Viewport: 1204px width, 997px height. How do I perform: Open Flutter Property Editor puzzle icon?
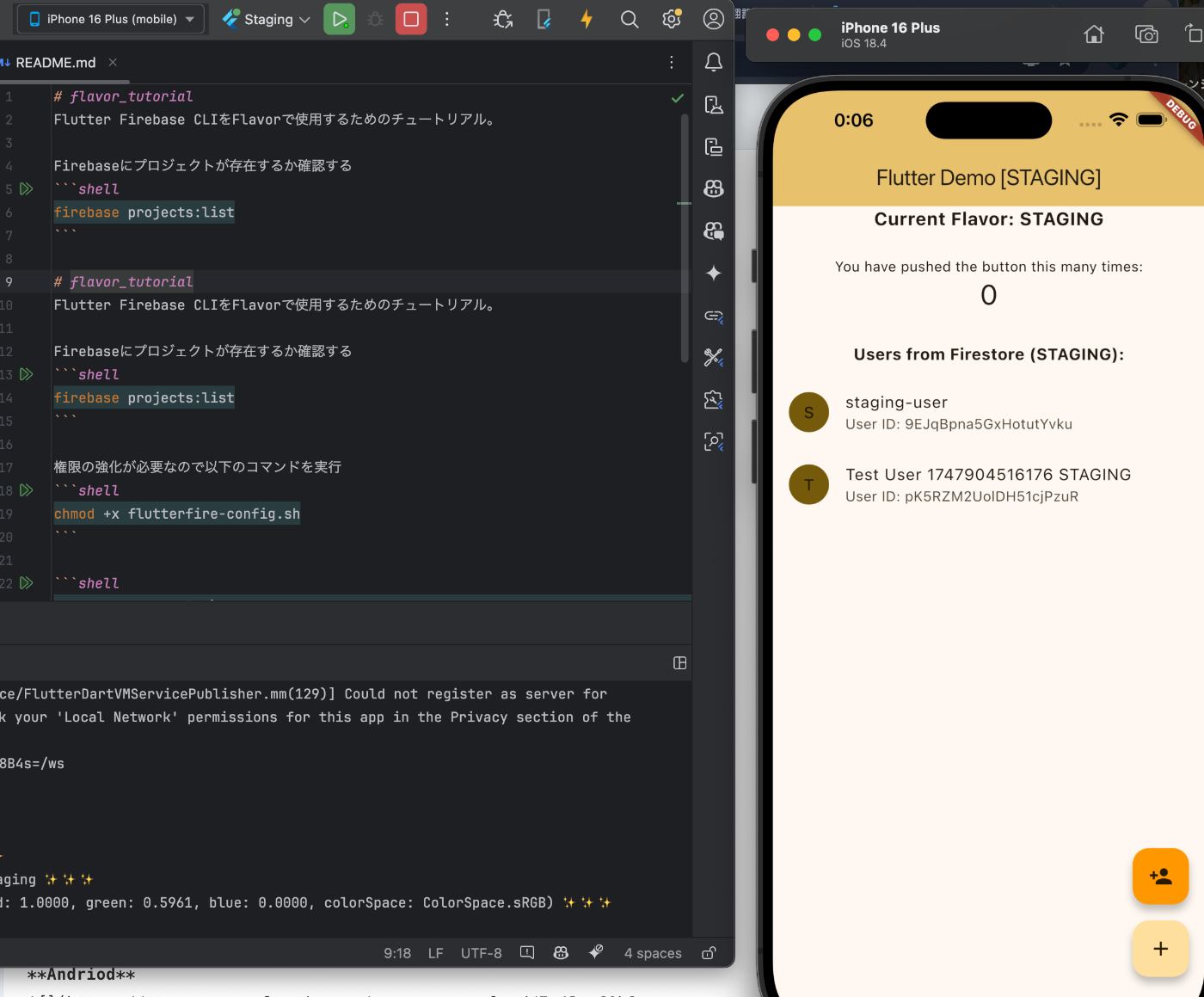(714, 399)
